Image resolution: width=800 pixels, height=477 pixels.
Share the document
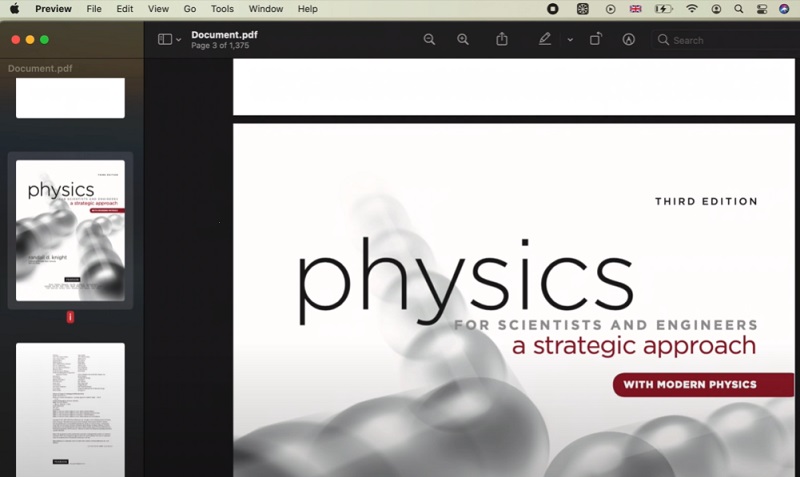(502, 39)
